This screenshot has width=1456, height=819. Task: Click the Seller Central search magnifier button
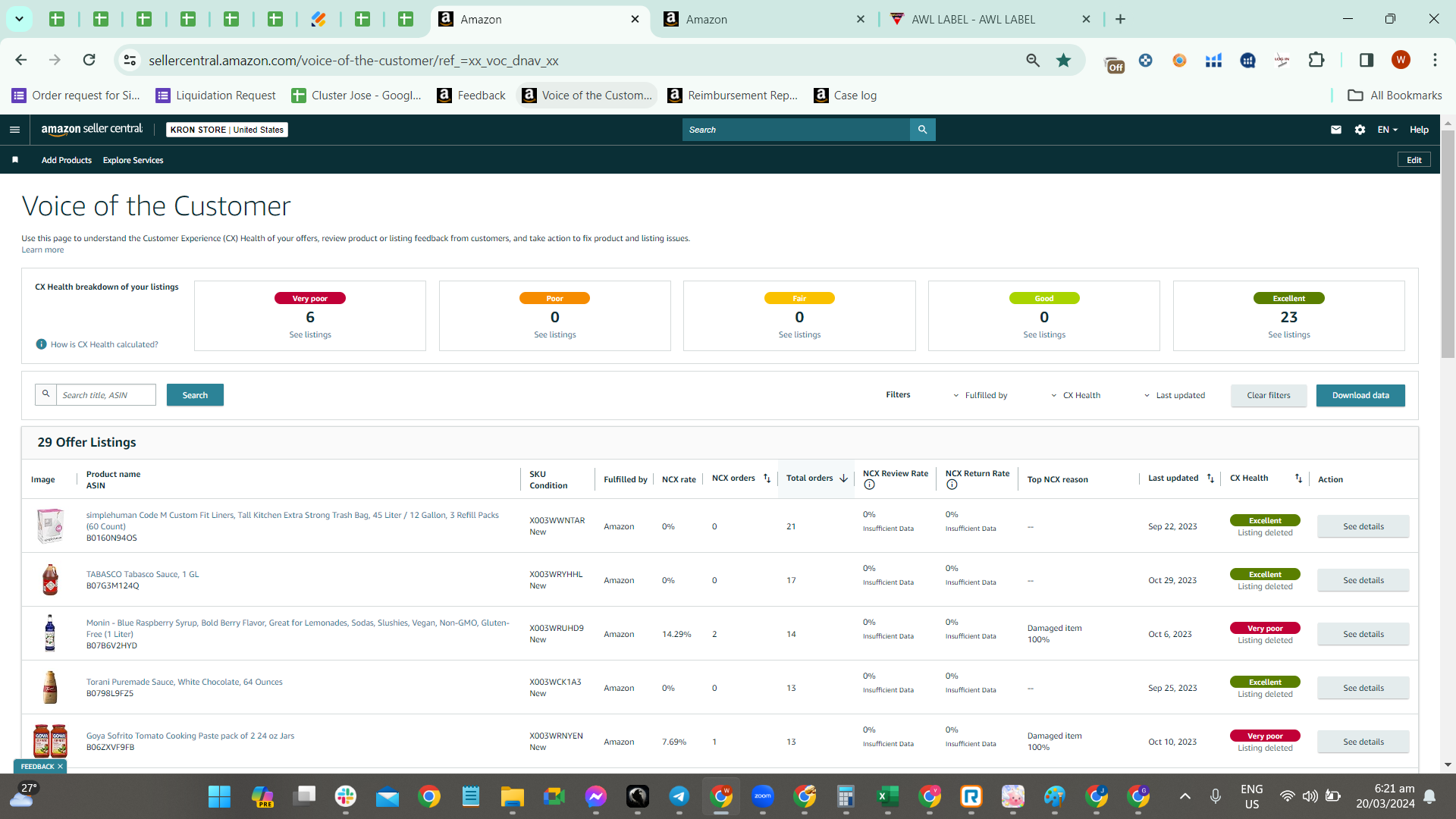(x=922, y=130)
